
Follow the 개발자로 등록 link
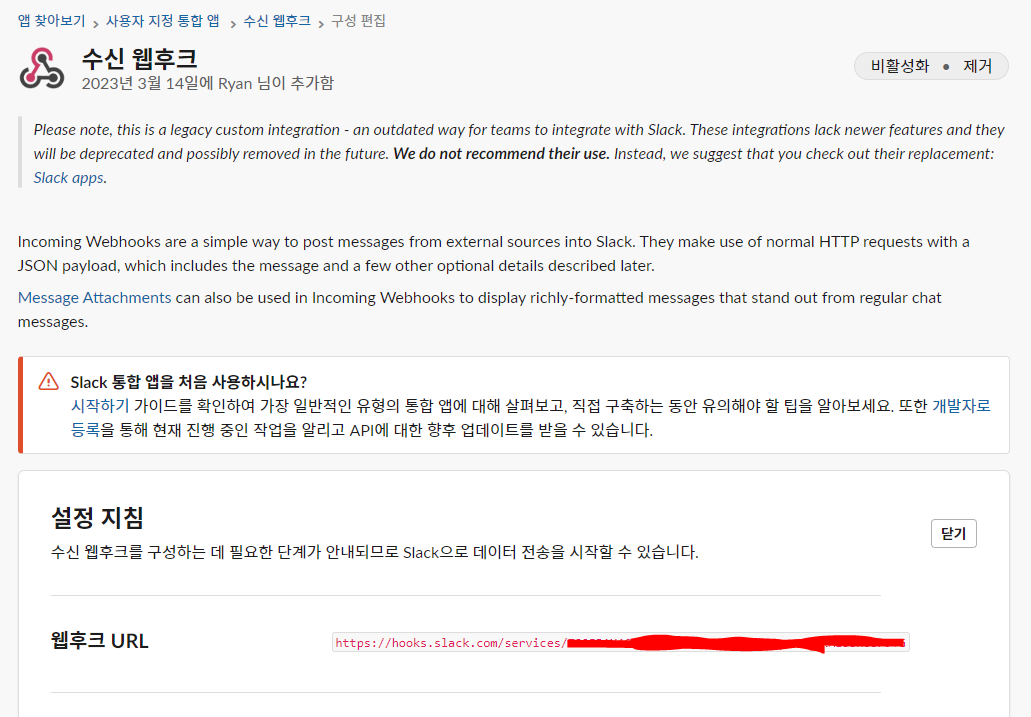click(x=961, y=406)
